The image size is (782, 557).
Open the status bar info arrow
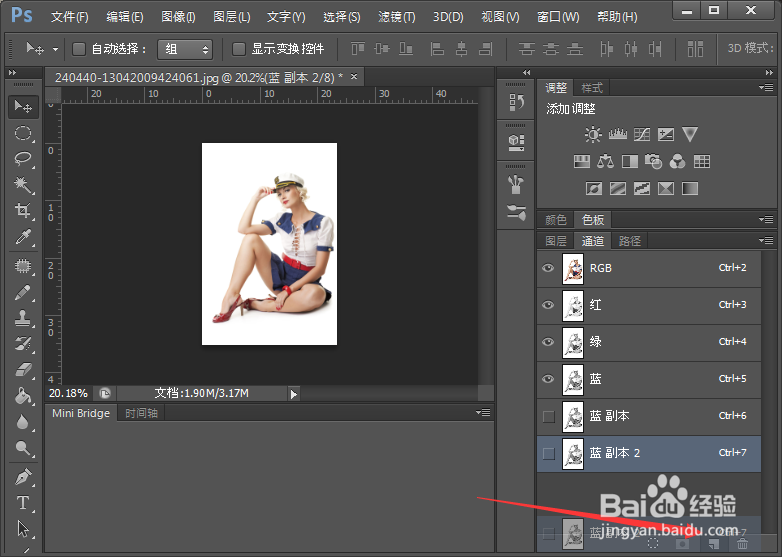coord(293,394)
